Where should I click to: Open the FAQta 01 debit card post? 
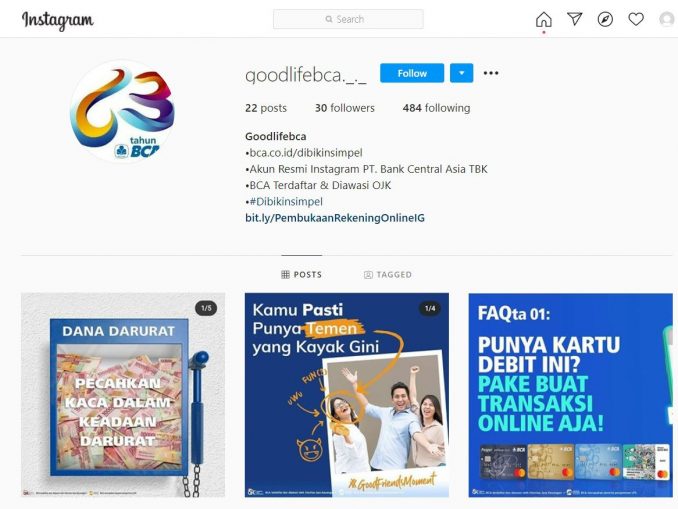(570, 395)
